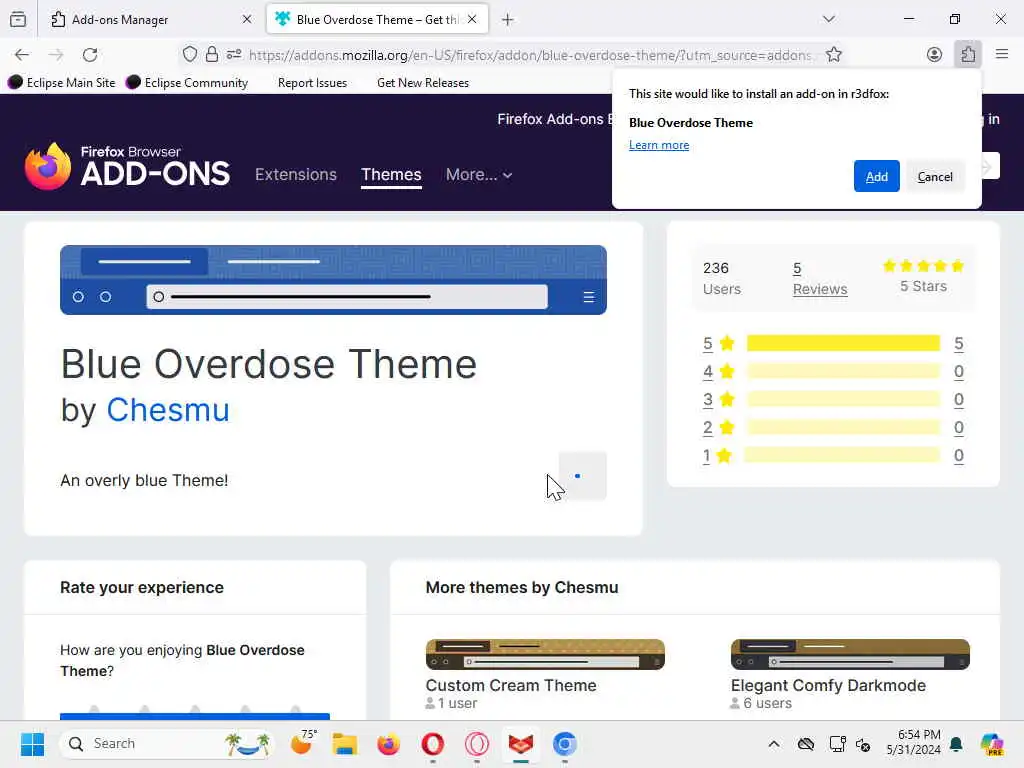Show hidden system tray icons
Viewport: 1024px width, 768px height.
coord(774,744)
